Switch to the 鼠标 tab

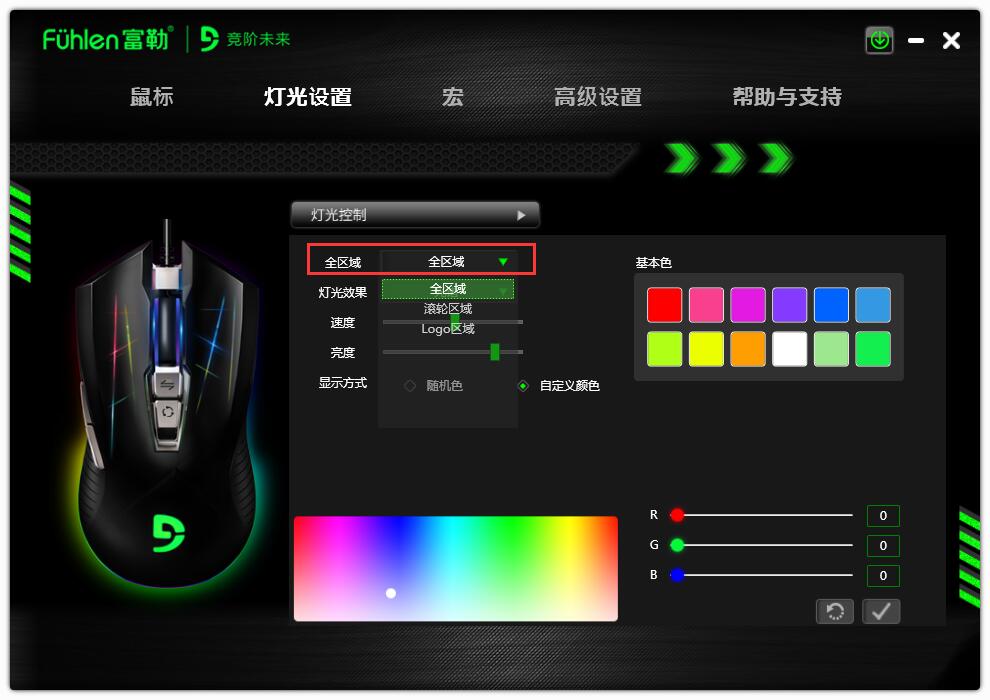click(151, 97)
